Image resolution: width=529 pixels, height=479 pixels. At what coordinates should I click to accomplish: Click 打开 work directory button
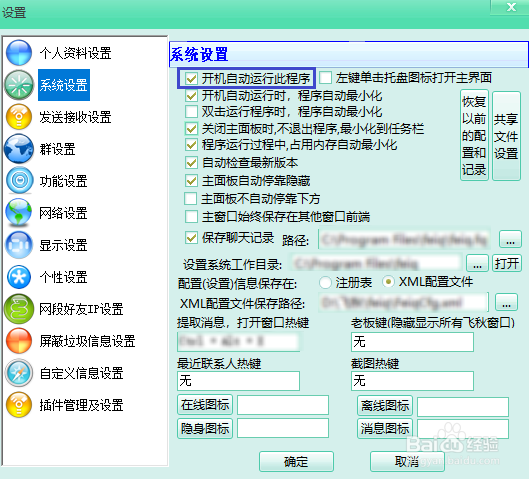point(506,263)
